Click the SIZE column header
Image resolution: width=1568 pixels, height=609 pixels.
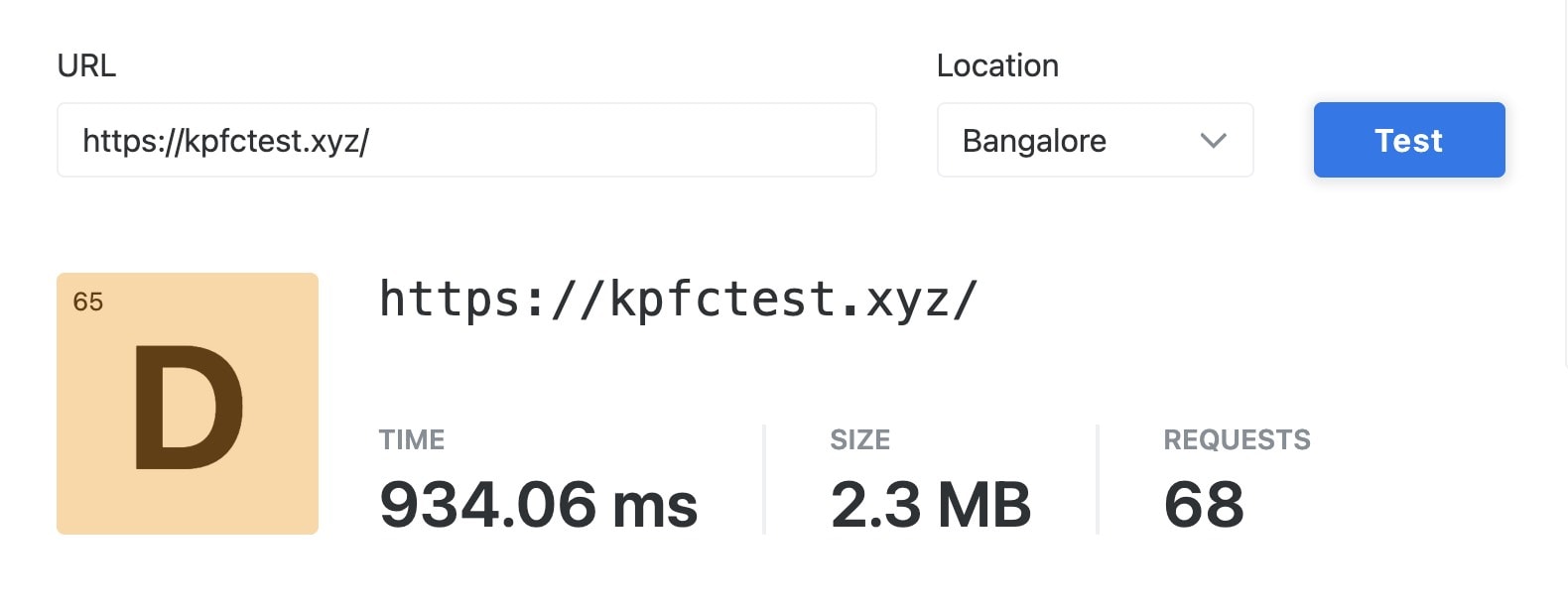(859, 439)
